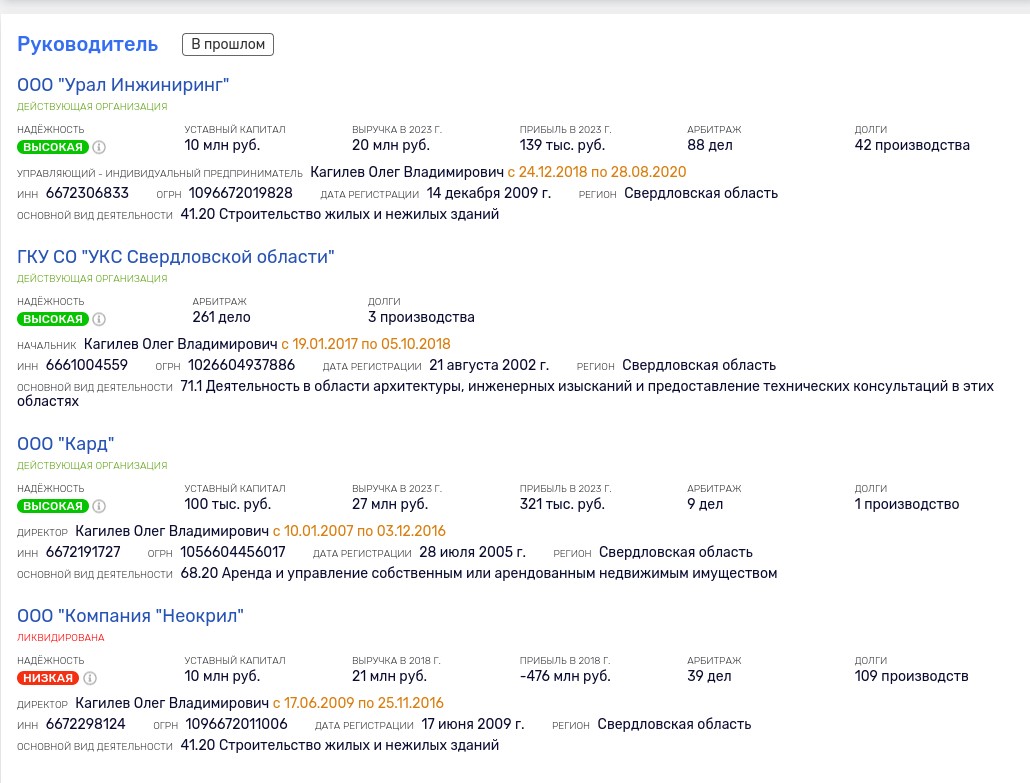This screenshot has height=783, width=1030.
Task: Open the ГКУ СО "УКС Свердловской области" link
Action: (175, 257)
